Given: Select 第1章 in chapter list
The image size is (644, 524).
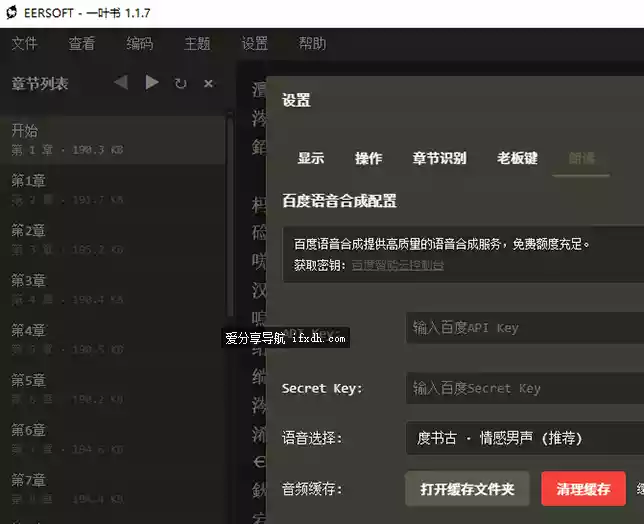Looking at the screenshot, I should [113, 189].
